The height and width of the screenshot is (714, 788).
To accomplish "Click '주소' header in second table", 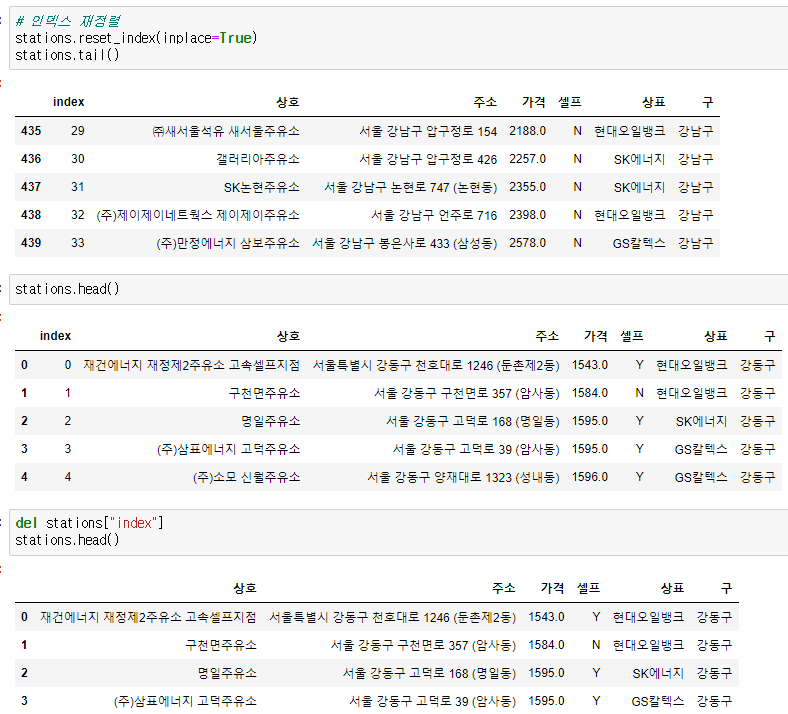I will 547,336.
